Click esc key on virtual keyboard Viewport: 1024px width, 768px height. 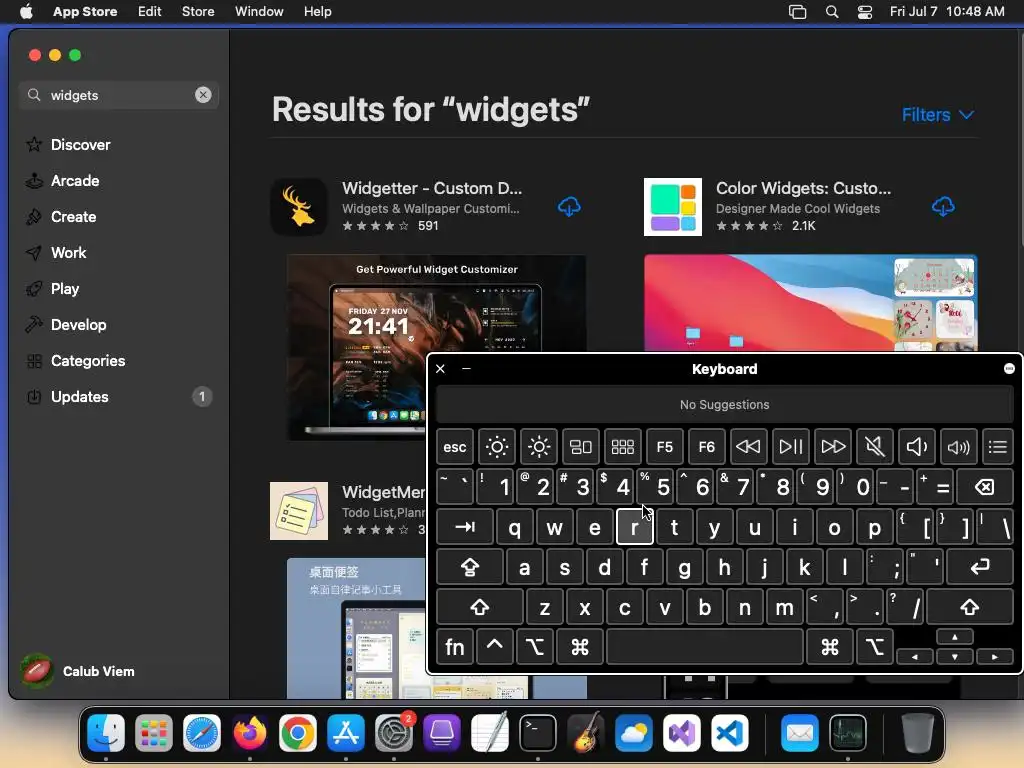tap(455, 447)
